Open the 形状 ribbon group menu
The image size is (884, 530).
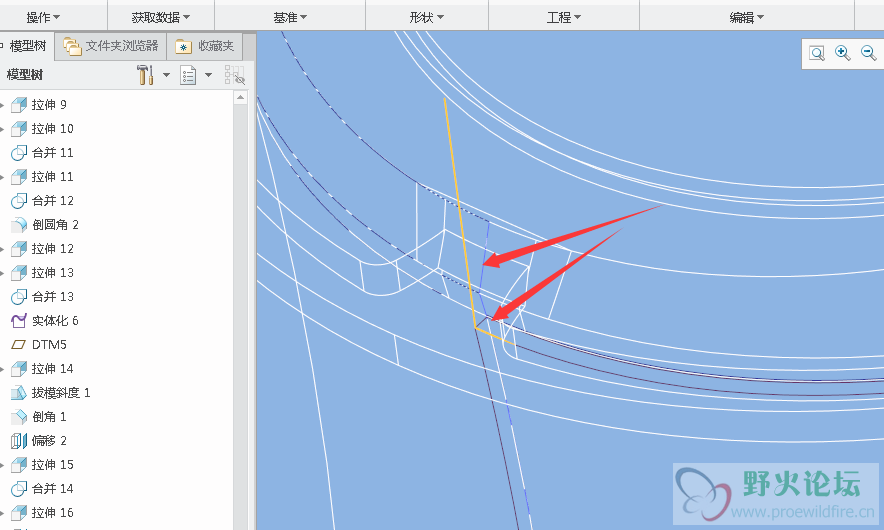[x=427, y=17]
